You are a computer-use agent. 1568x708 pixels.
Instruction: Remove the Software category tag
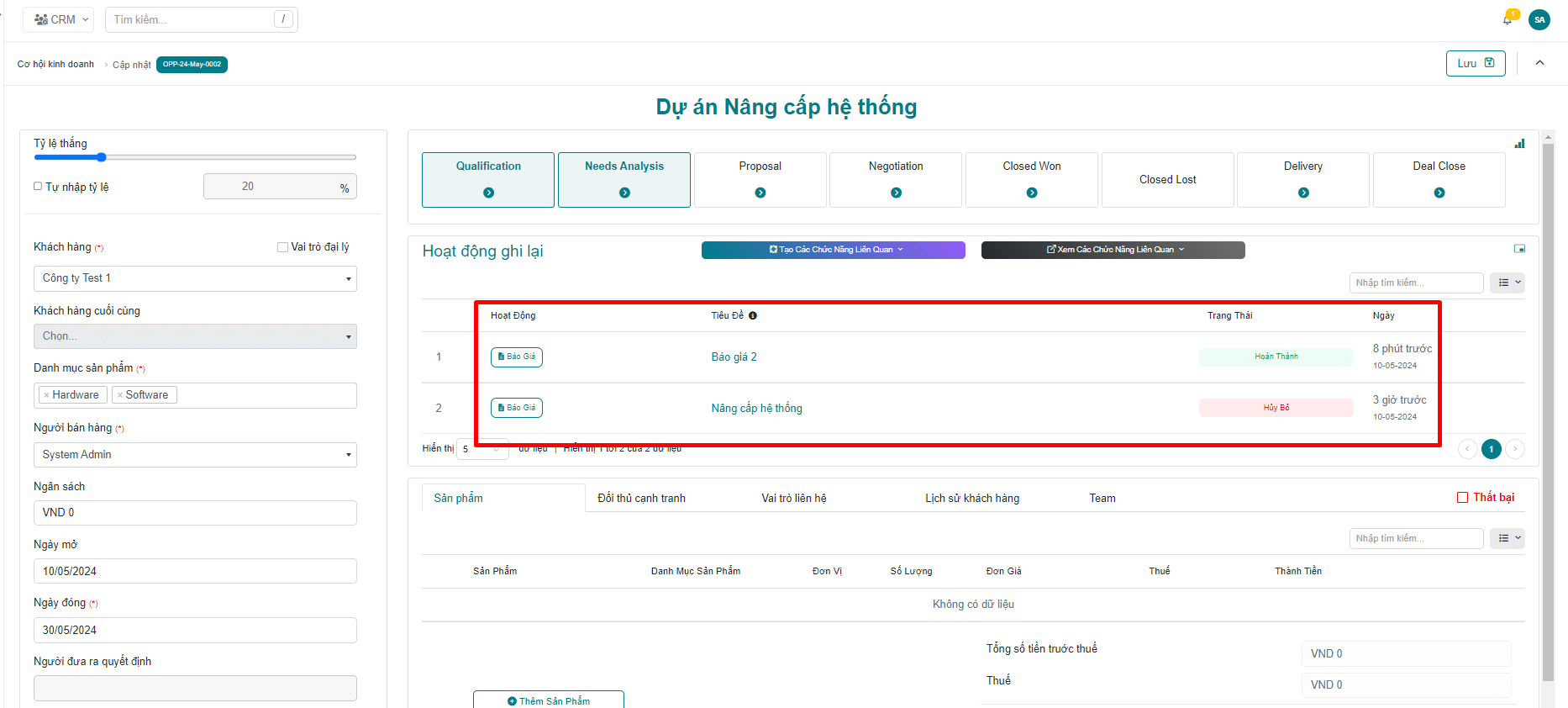tap(120, 395)
